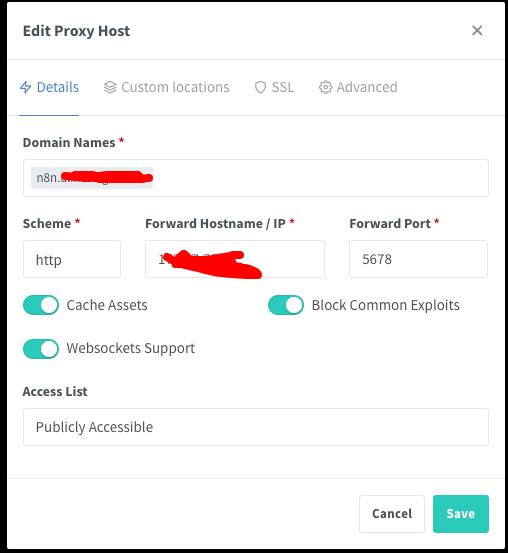Close the Edit Proxy Host dialog
Viewport: 508px width, 553px height.
click(x=477, y=30)
